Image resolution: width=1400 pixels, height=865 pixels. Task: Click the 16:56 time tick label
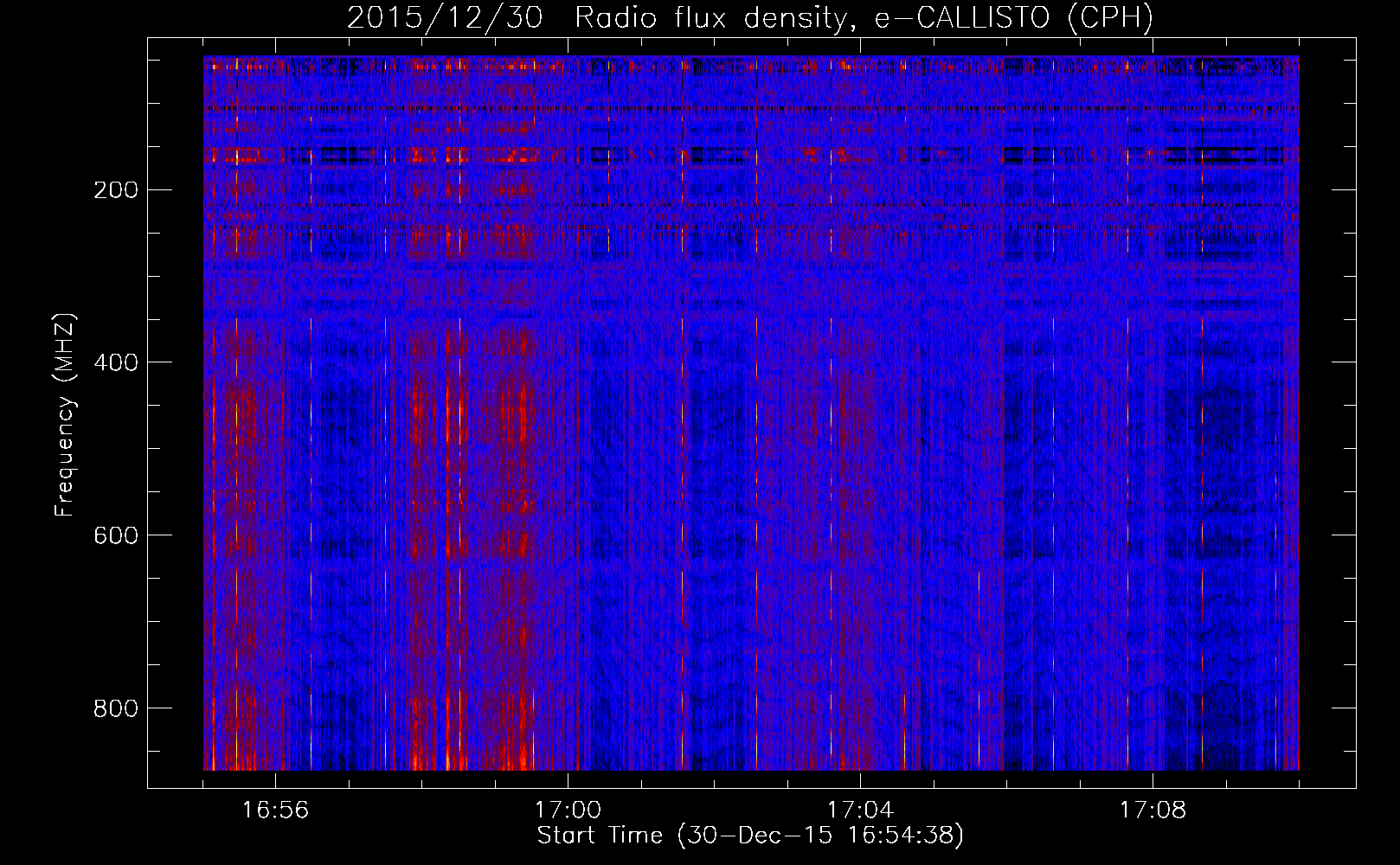click(276, 811)
